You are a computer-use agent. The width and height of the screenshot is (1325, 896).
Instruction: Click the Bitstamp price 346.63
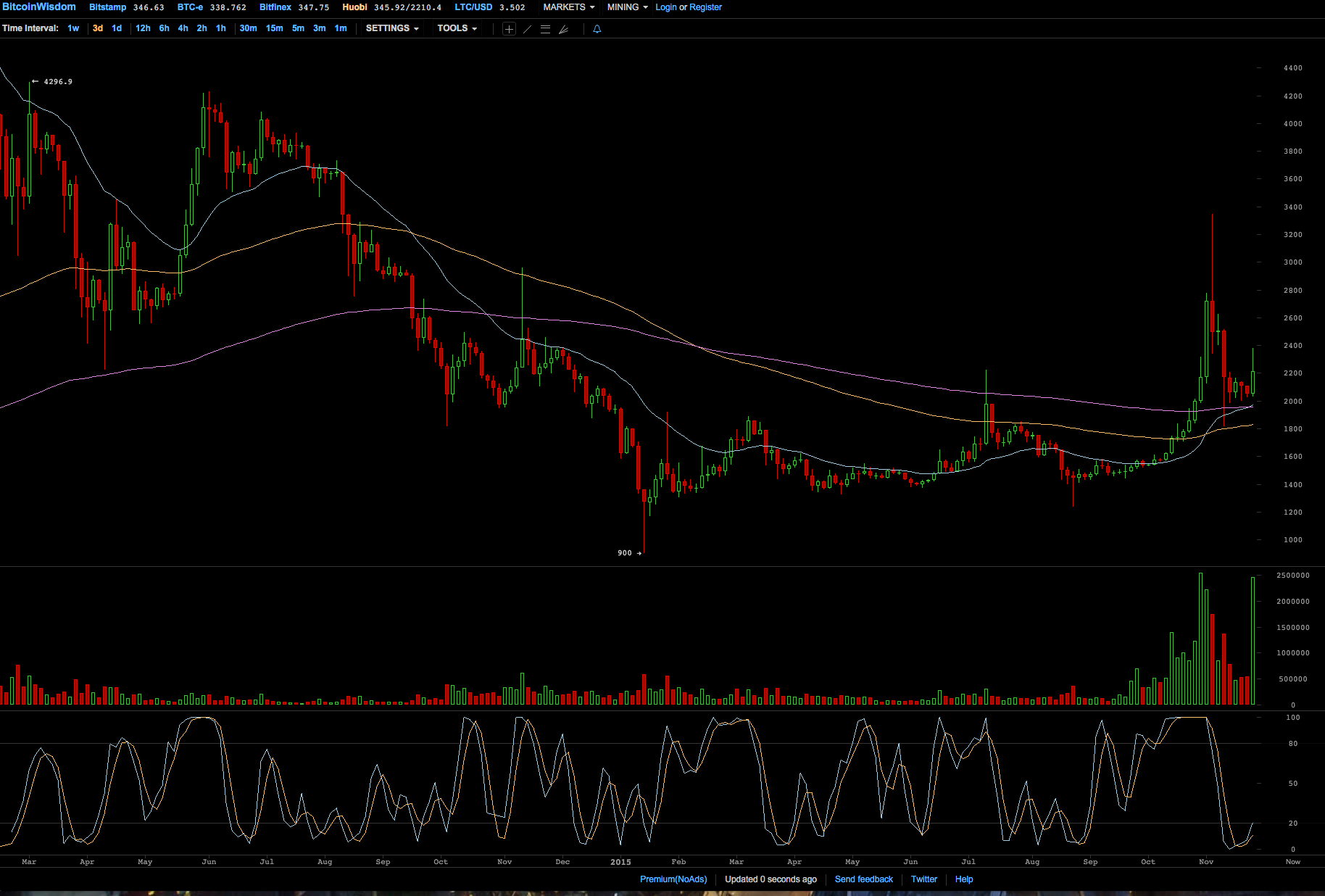click(x=149, y=7)
